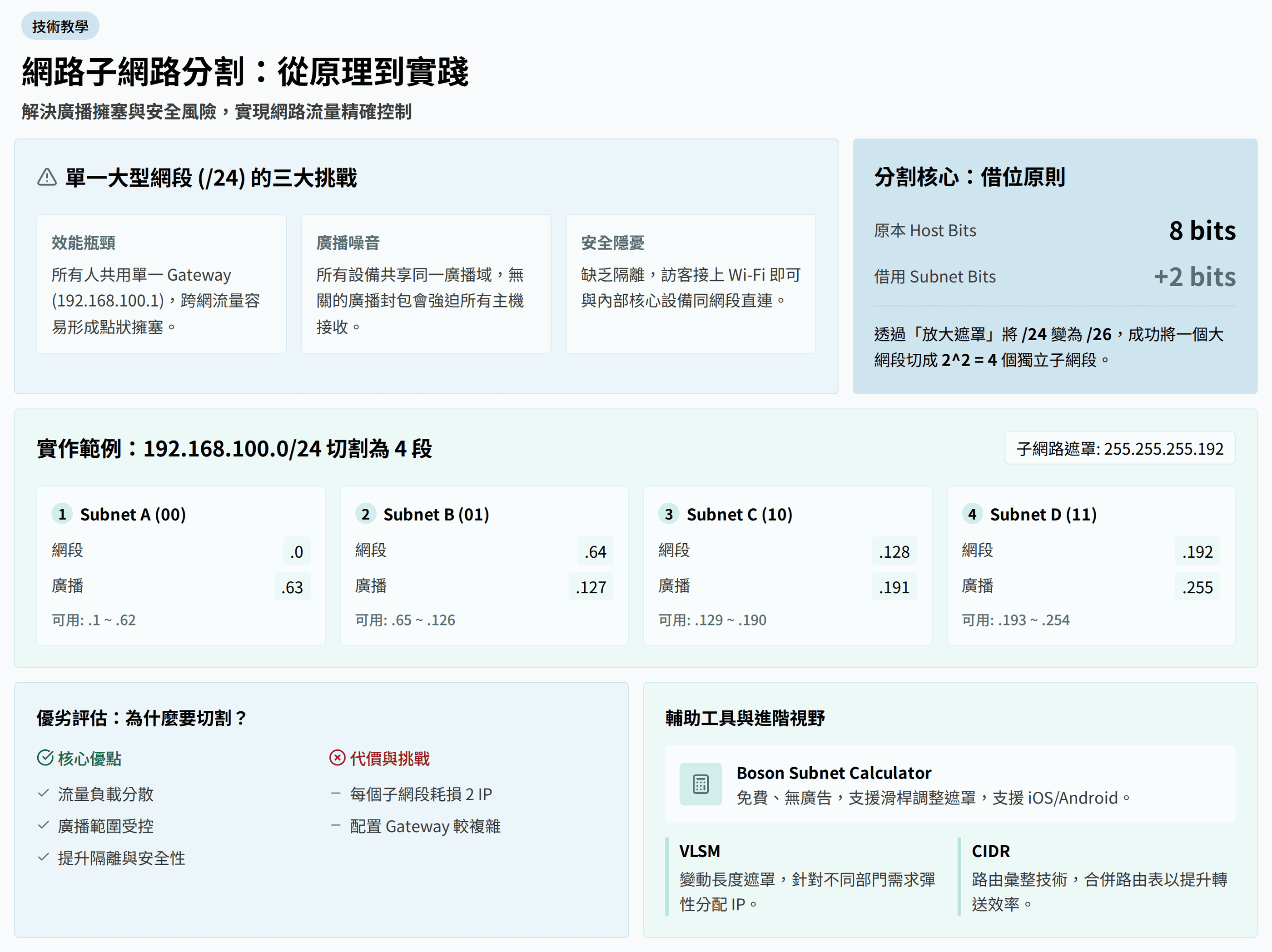Open the Boson Subnet Calculator title
Screen dimensions: 1272x952
(833, 773)
